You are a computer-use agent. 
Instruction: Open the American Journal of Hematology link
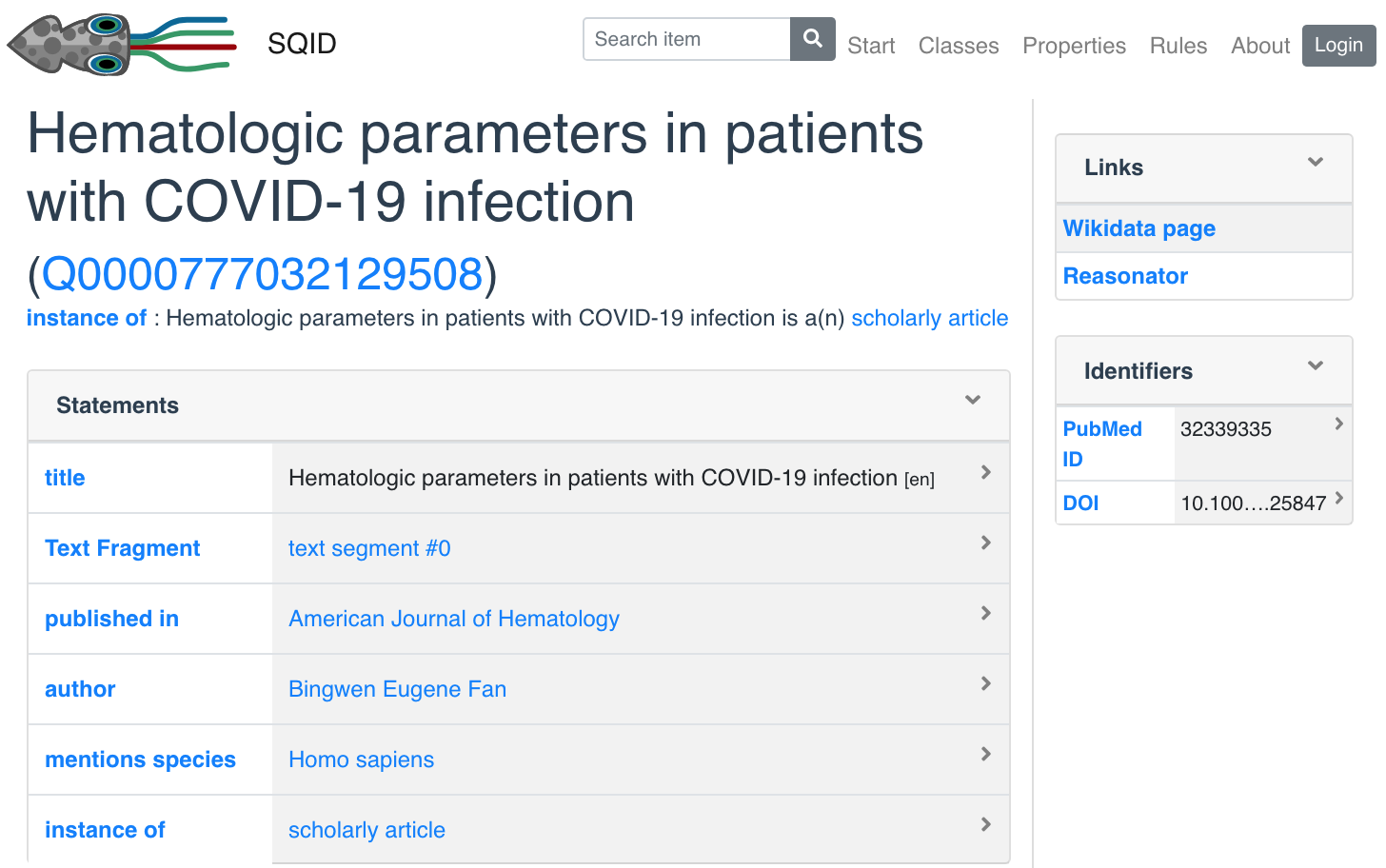[454, 619]
